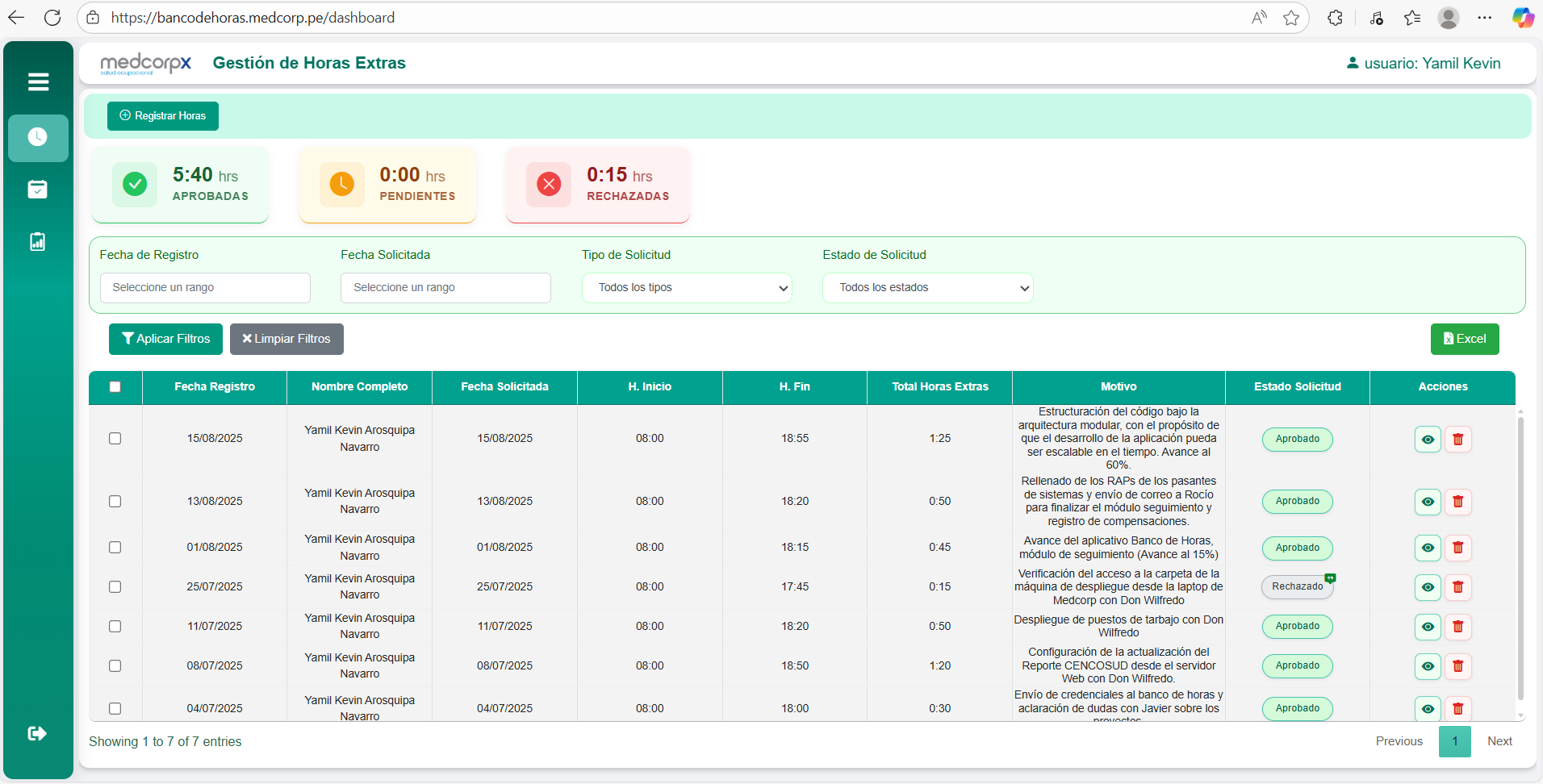The image size is (1543, 784).
Task: Check the select-all checkbox in table header
Action: (x=115, y=388)
